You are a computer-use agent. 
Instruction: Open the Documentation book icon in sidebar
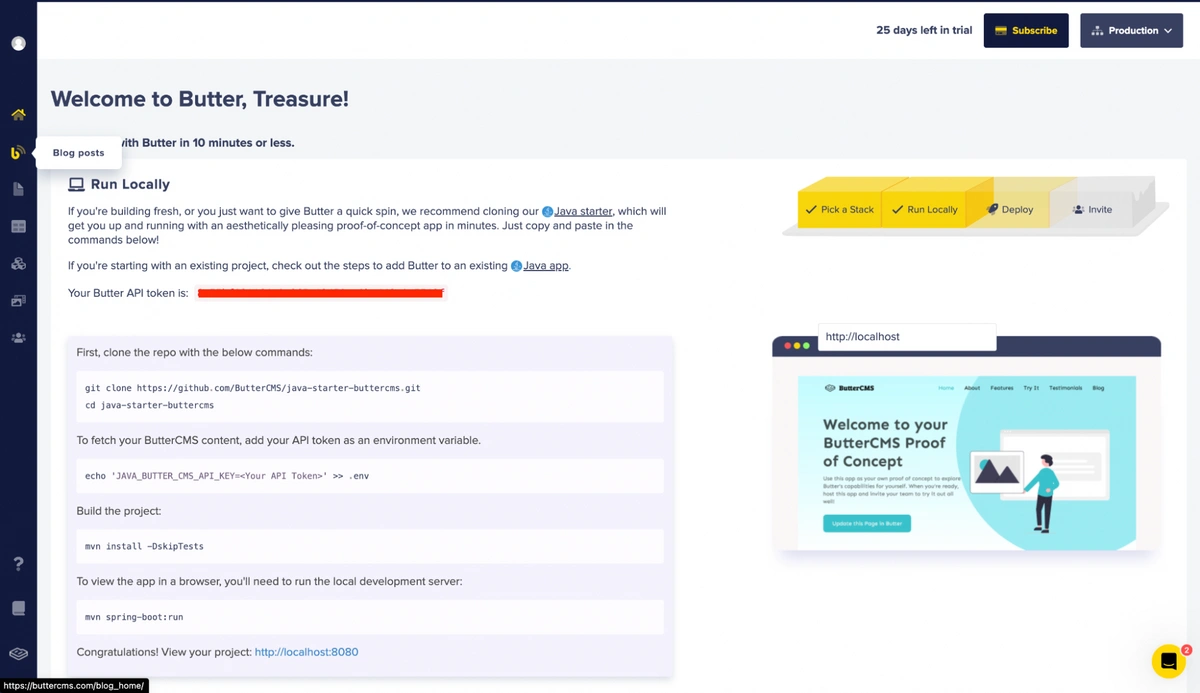click(x=18, y=608)
